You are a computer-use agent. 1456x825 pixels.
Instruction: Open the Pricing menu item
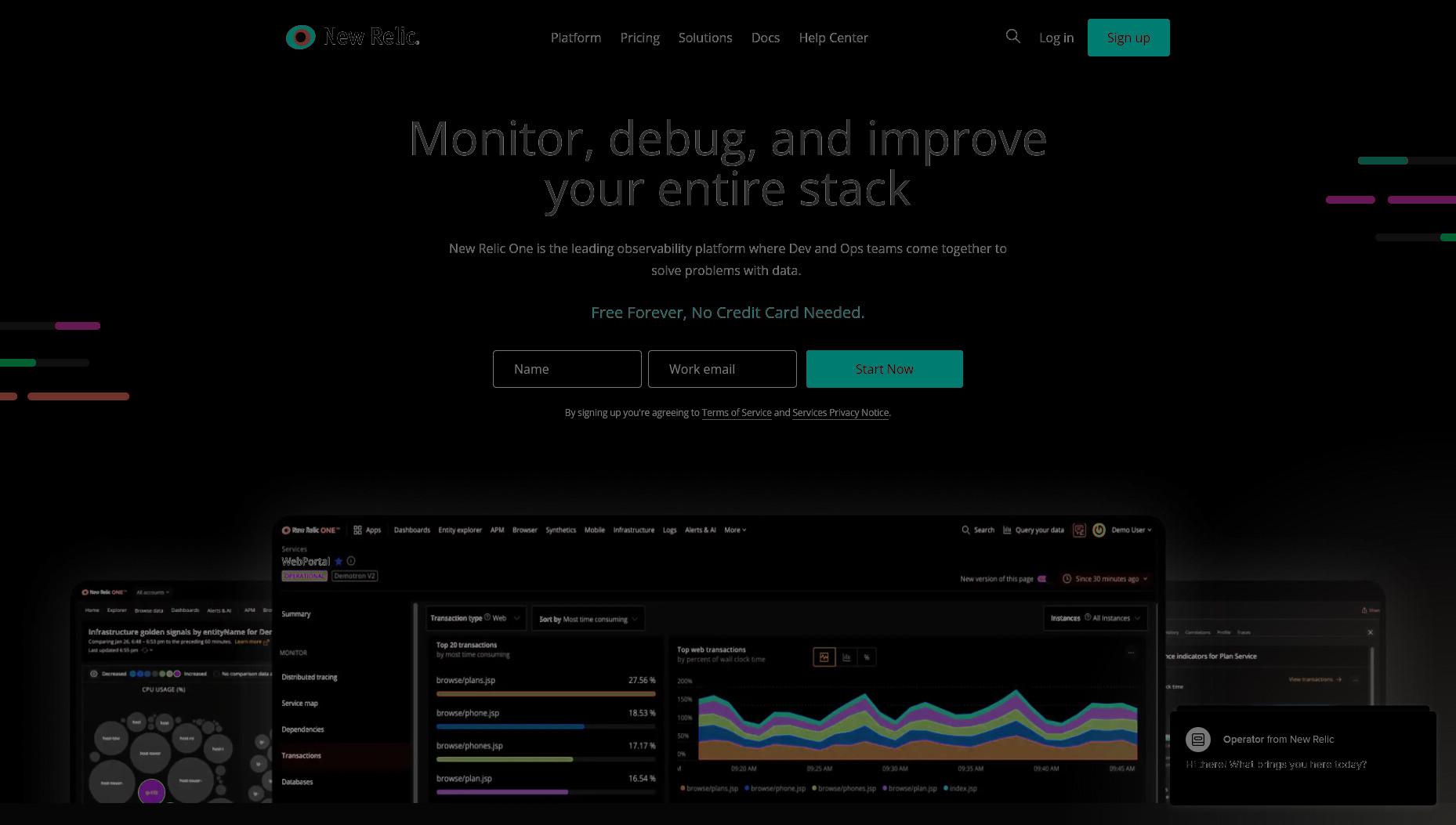click(x=639, y=38)
